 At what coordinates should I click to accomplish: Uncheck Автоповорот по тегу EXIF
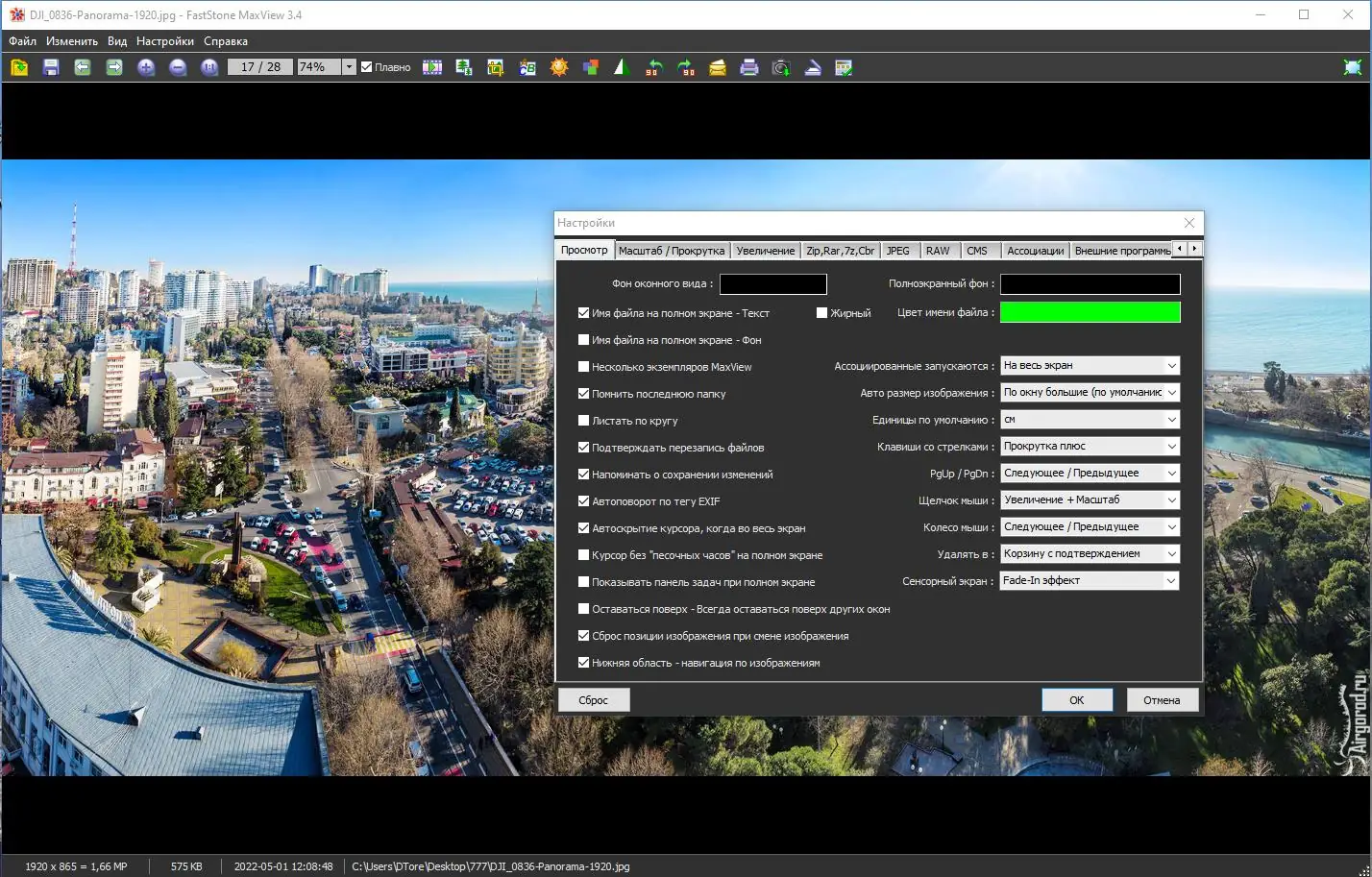point(584,501)
